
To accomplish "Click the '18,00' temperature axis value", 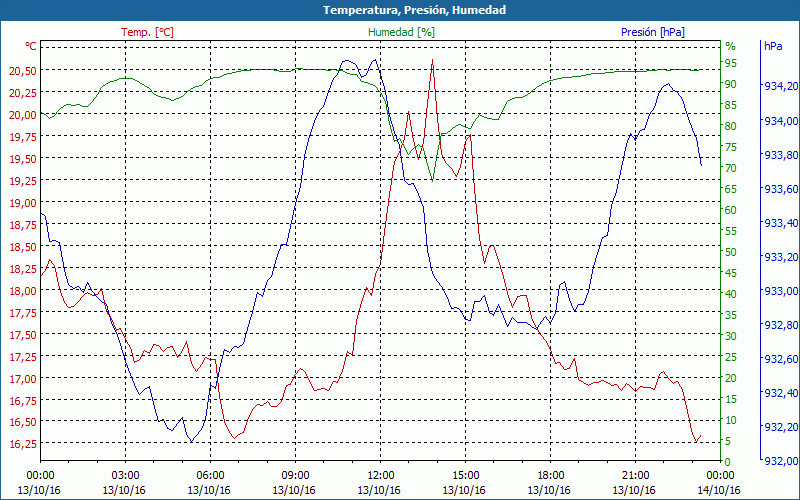I will tap(23, 291).
